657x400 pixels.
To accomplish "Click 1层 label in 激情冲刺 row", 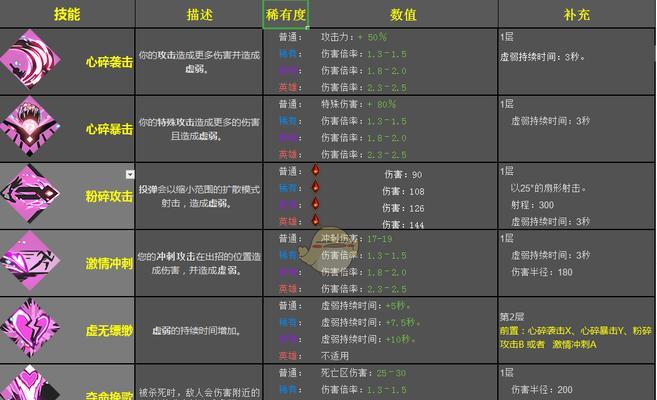I will (507, 238).
